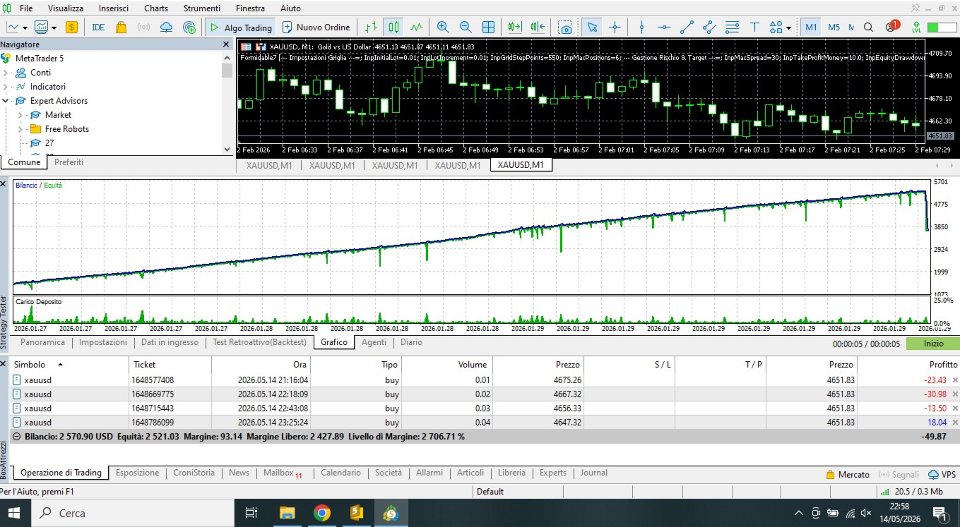
Task: Close the 1648577408 buy position
Action: [x=955, y=380]
